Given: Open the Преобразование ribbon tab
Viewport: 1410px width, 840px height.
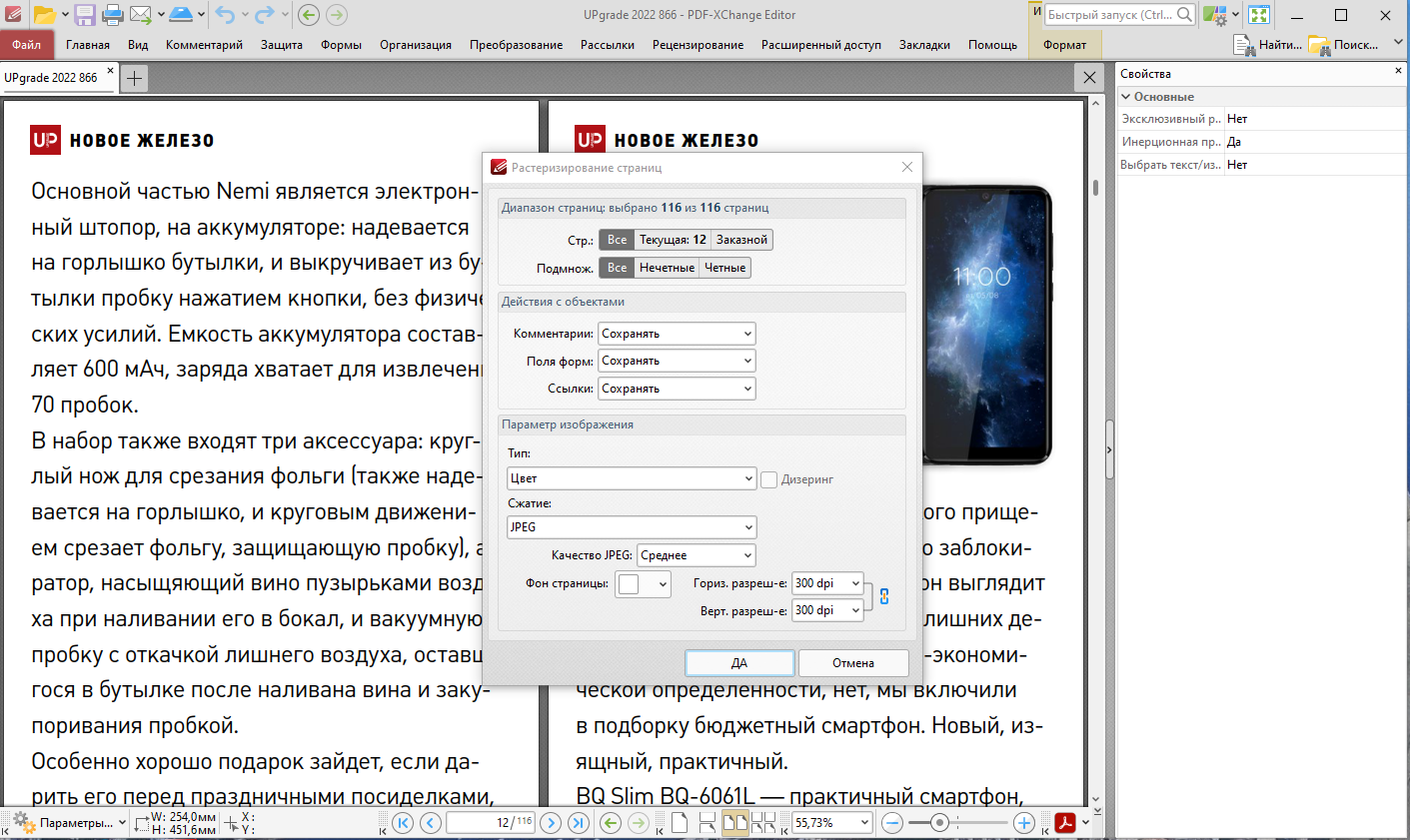Looking at the screenshot, I should click(516, 45).
